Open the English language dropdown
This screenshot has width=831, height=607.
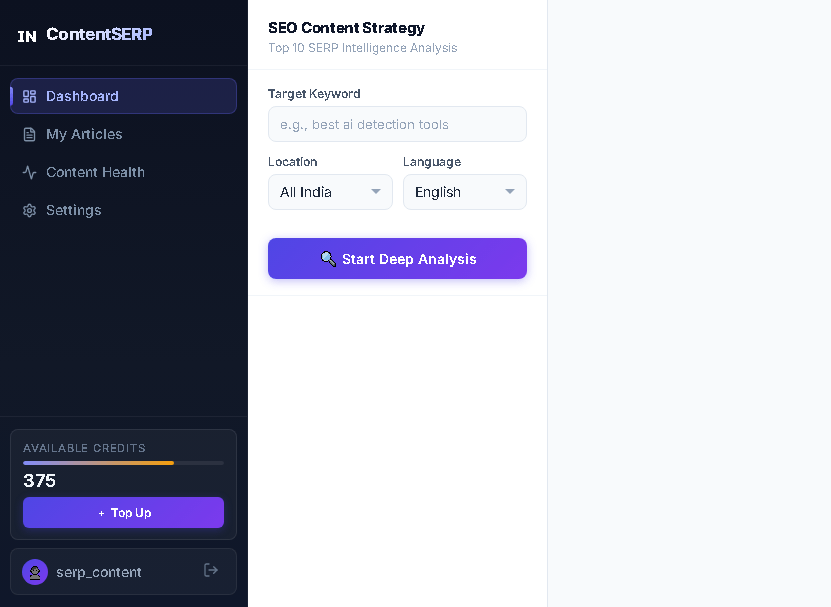pos(465,192)
